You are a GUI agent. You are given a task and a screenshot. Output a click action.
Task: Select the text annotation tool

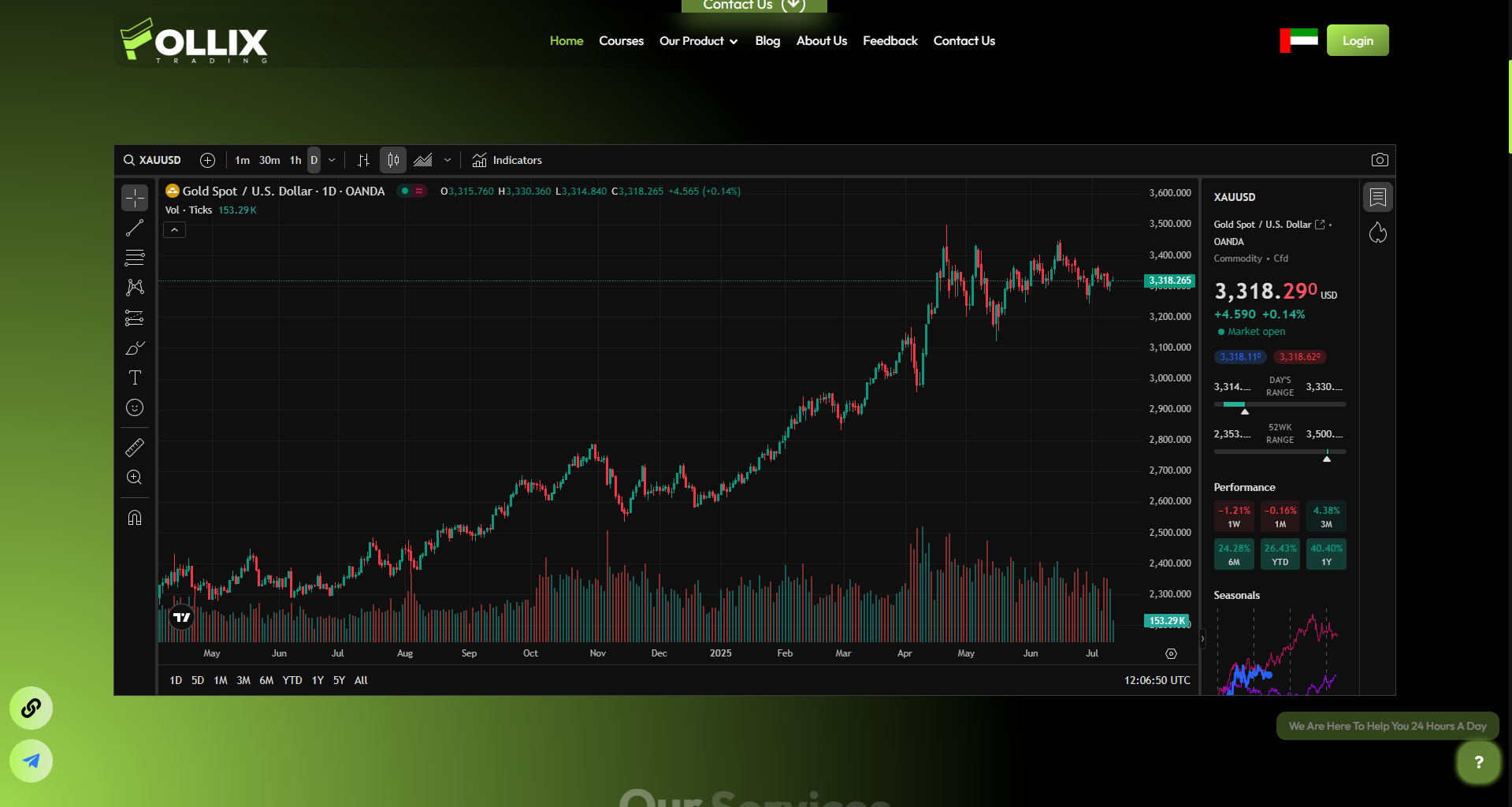[x=135, y=377]
